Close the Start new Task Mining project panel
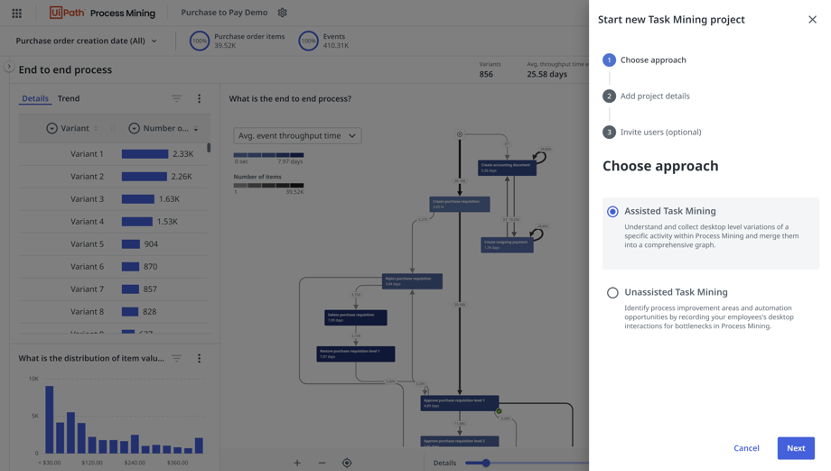 coord(812,20)
